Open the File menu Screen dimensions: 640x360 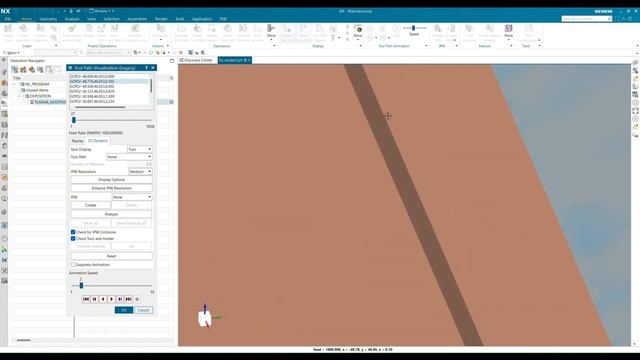[x=8, y=19]
